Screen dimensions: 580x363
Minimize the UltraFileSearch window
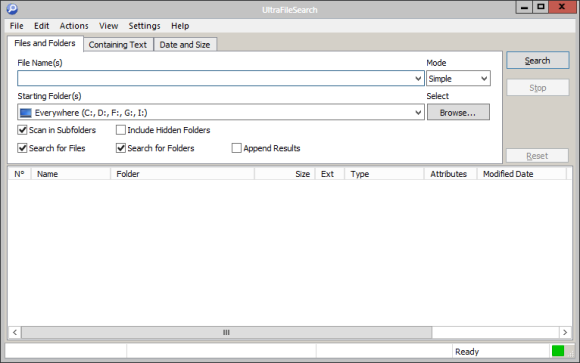(524, 7)
